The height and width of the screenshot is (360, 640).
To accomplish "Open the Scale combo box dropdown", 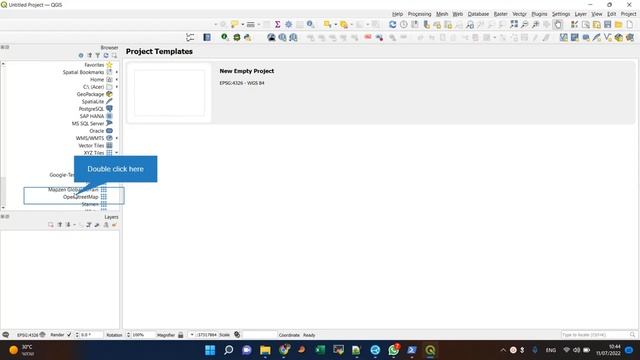I will coord(192,335).
